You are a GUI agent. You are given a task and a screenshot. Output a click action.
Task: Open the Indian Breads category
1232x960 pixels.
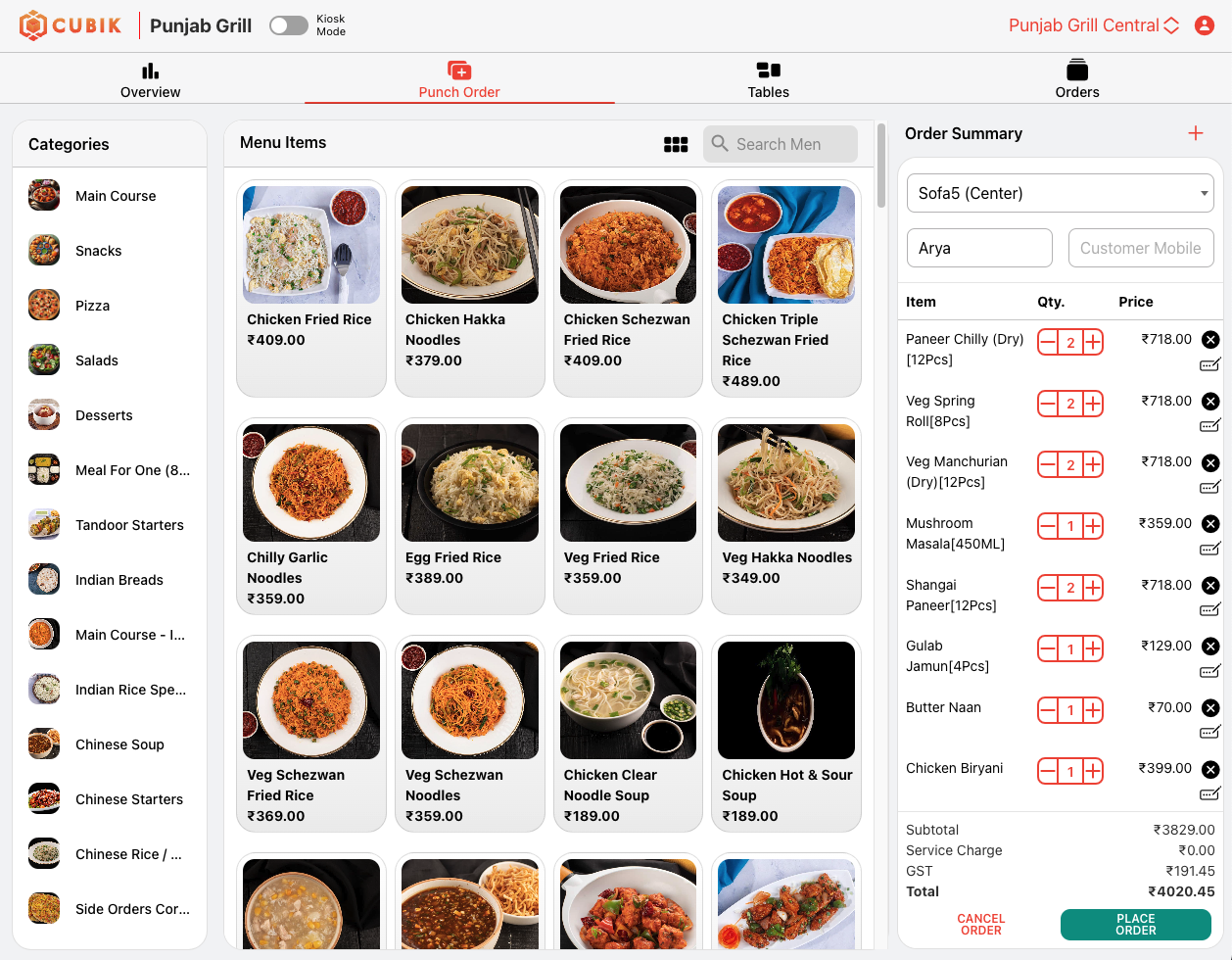110,580
